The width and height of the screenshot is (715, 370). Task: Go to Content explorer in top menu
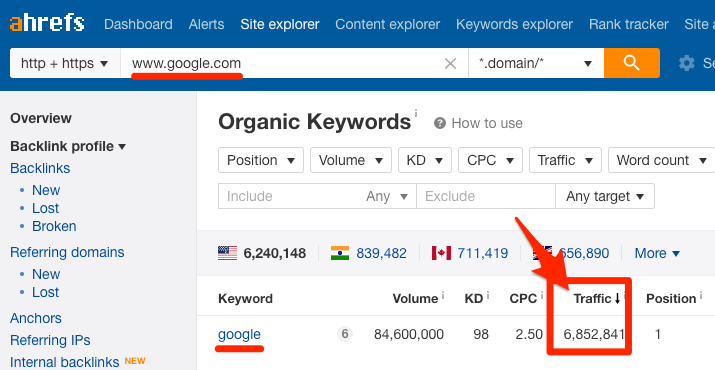[388, 24]
